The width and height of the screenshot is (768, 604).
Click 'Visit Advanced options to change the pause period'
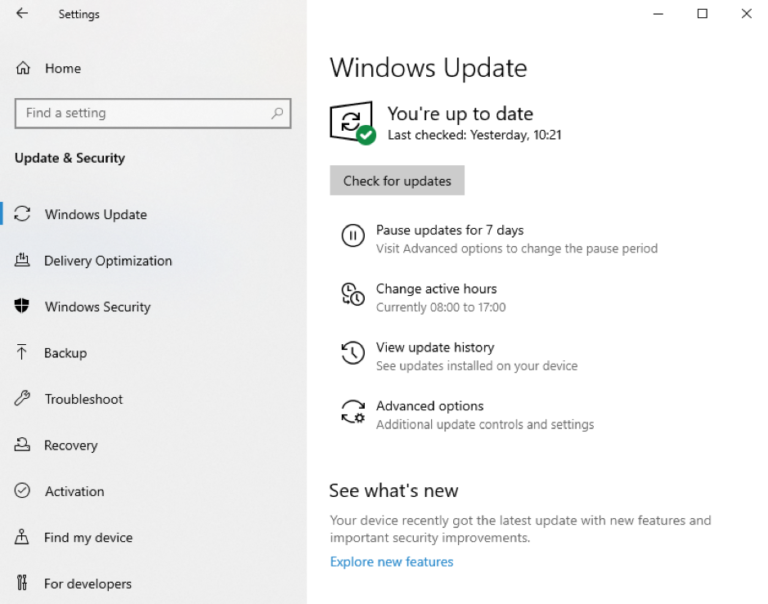point(517,248)
